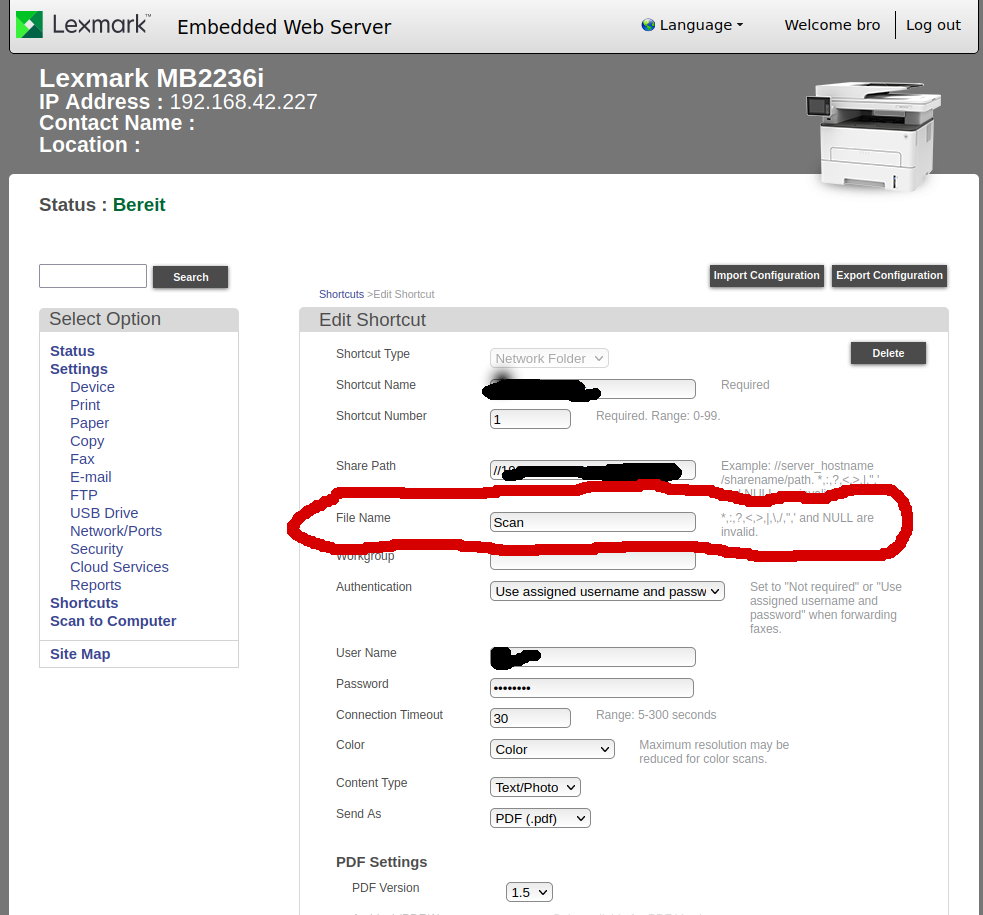Open the Language dropdown menu
983x915 pixels.
(x=692, y=25)
